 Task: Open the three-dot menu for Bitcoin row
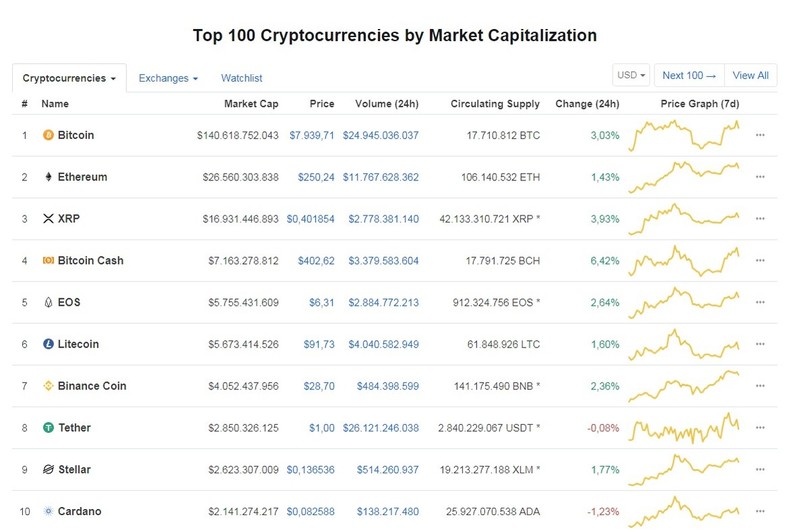(760, 135)
